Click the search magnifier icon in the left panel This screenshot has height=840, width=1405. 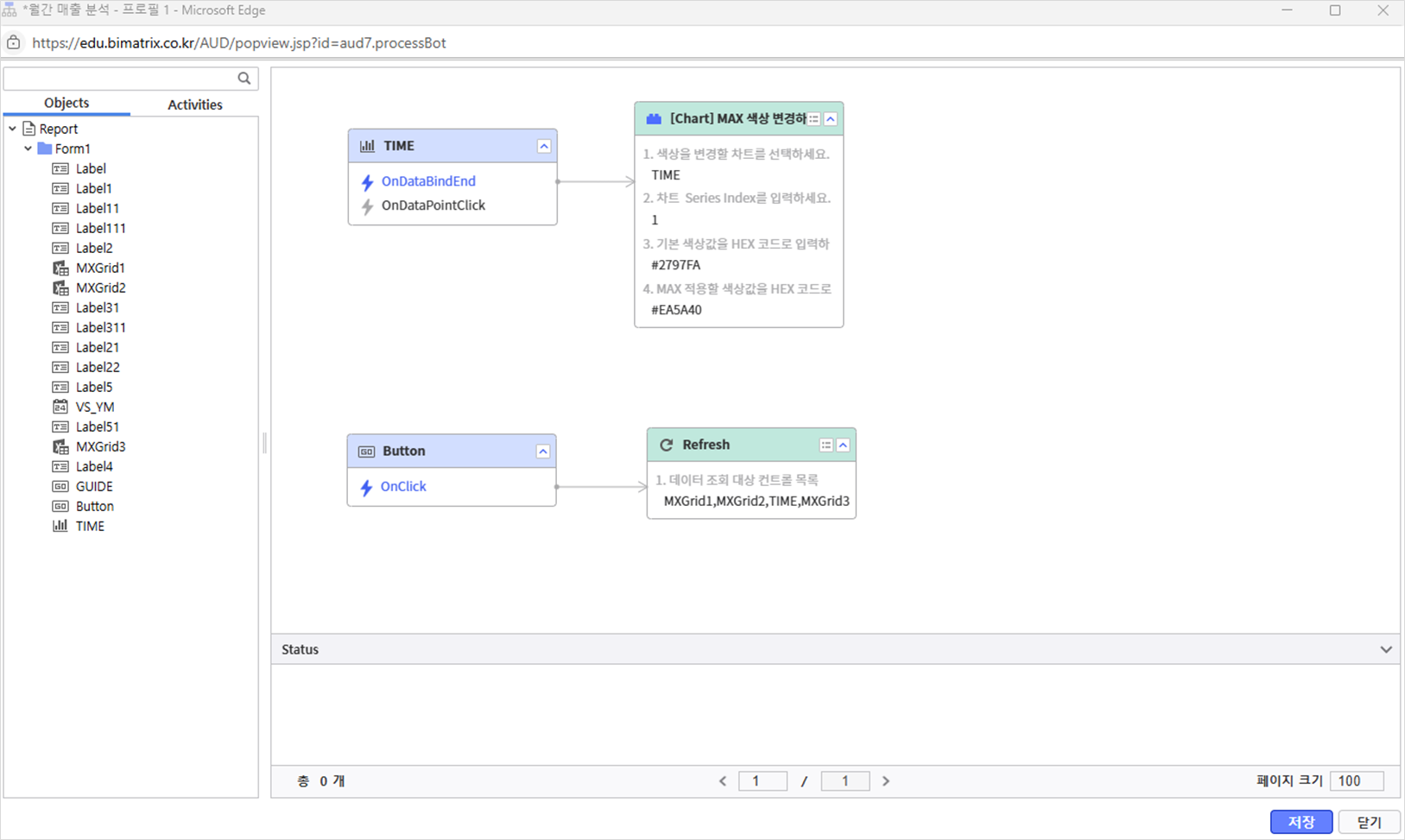(x=244, y=79)
